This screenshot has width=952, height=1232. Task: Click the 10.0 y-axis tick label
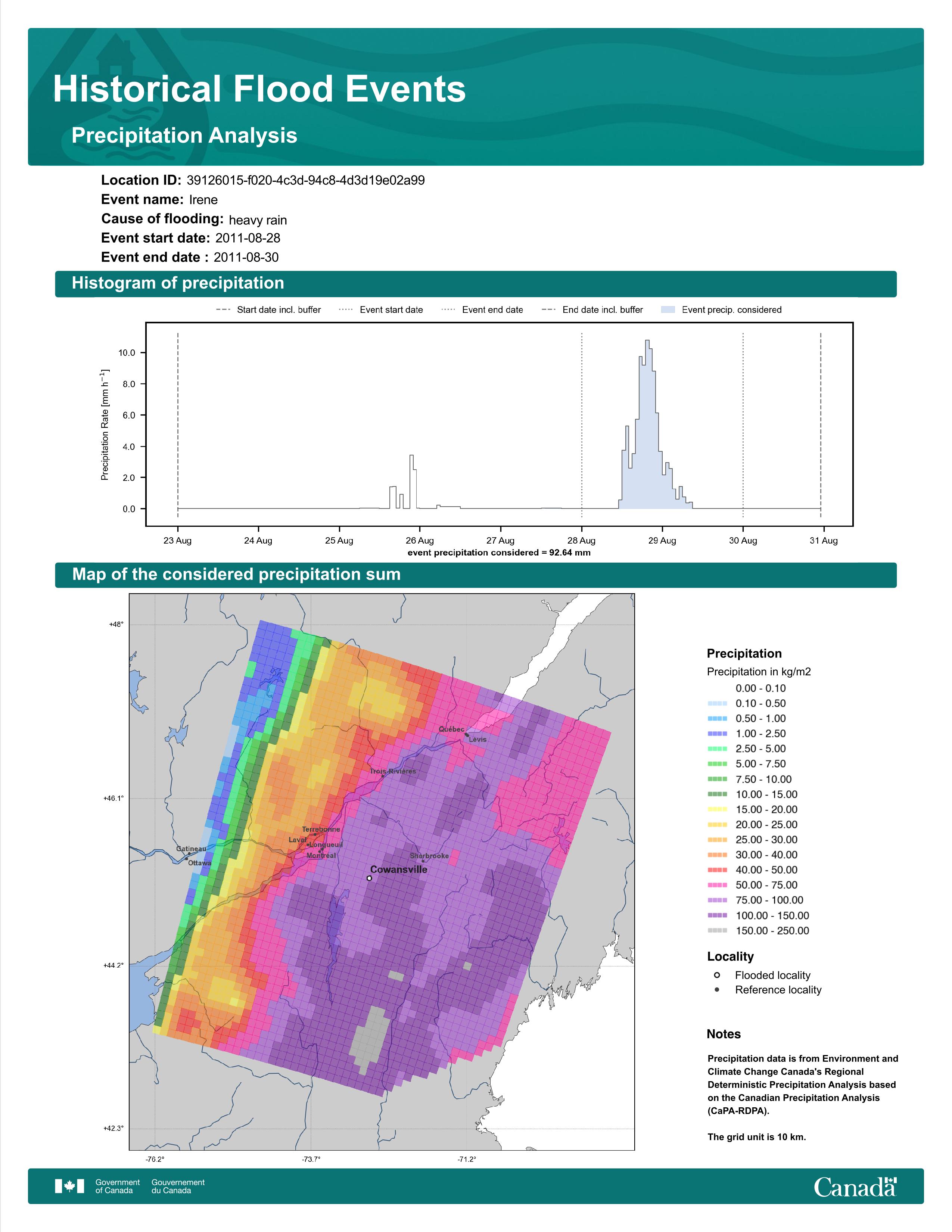click(126, 353)
